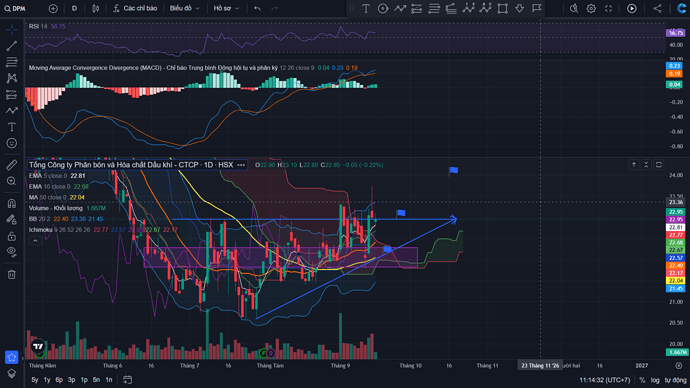
Task: Open emoji icons in left sidebar
Action: tap(12, 143)
